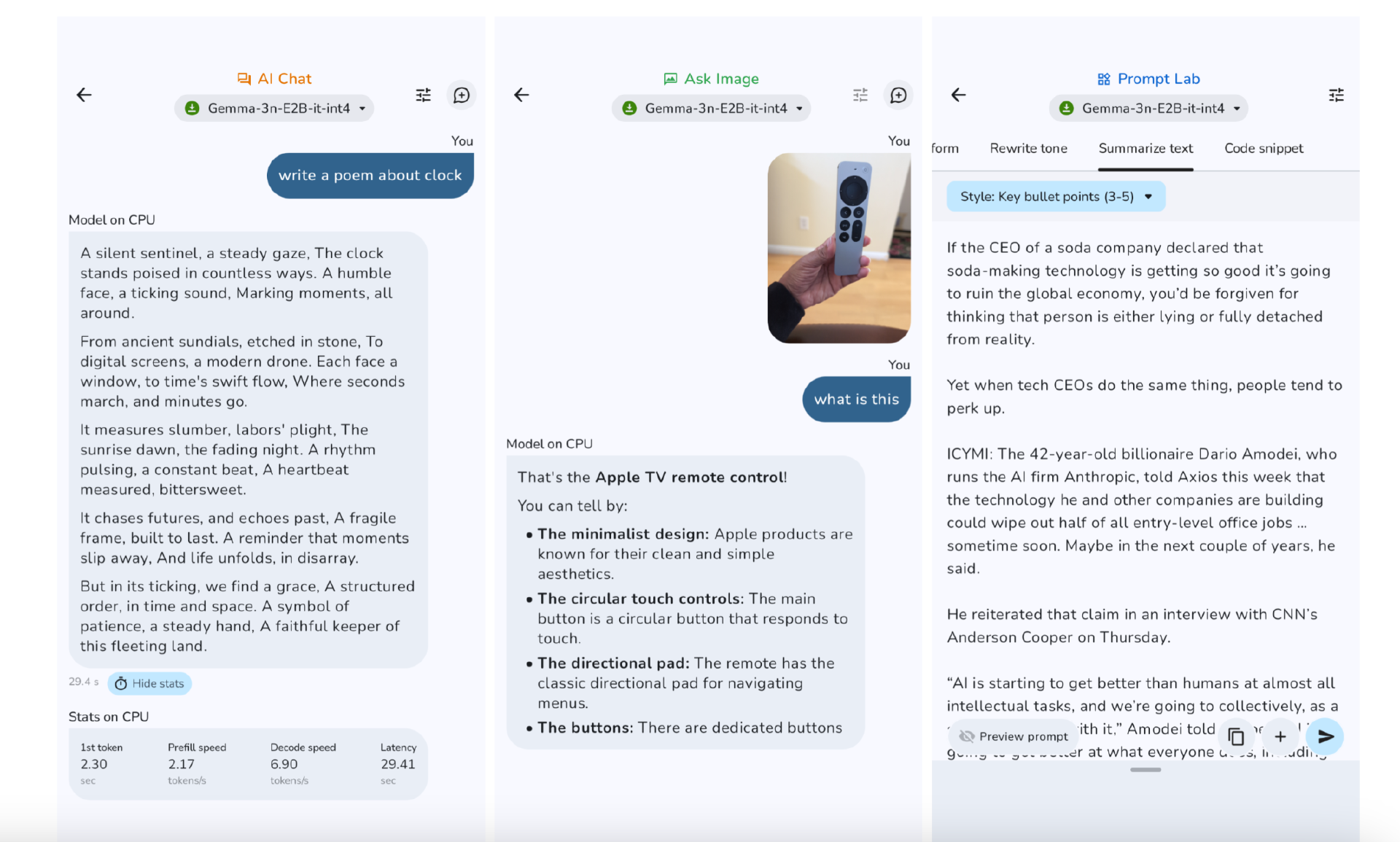Open the Apple TV remote photo
The height and width of the screenshot is (842, 1400).
[x=839, y=248]
